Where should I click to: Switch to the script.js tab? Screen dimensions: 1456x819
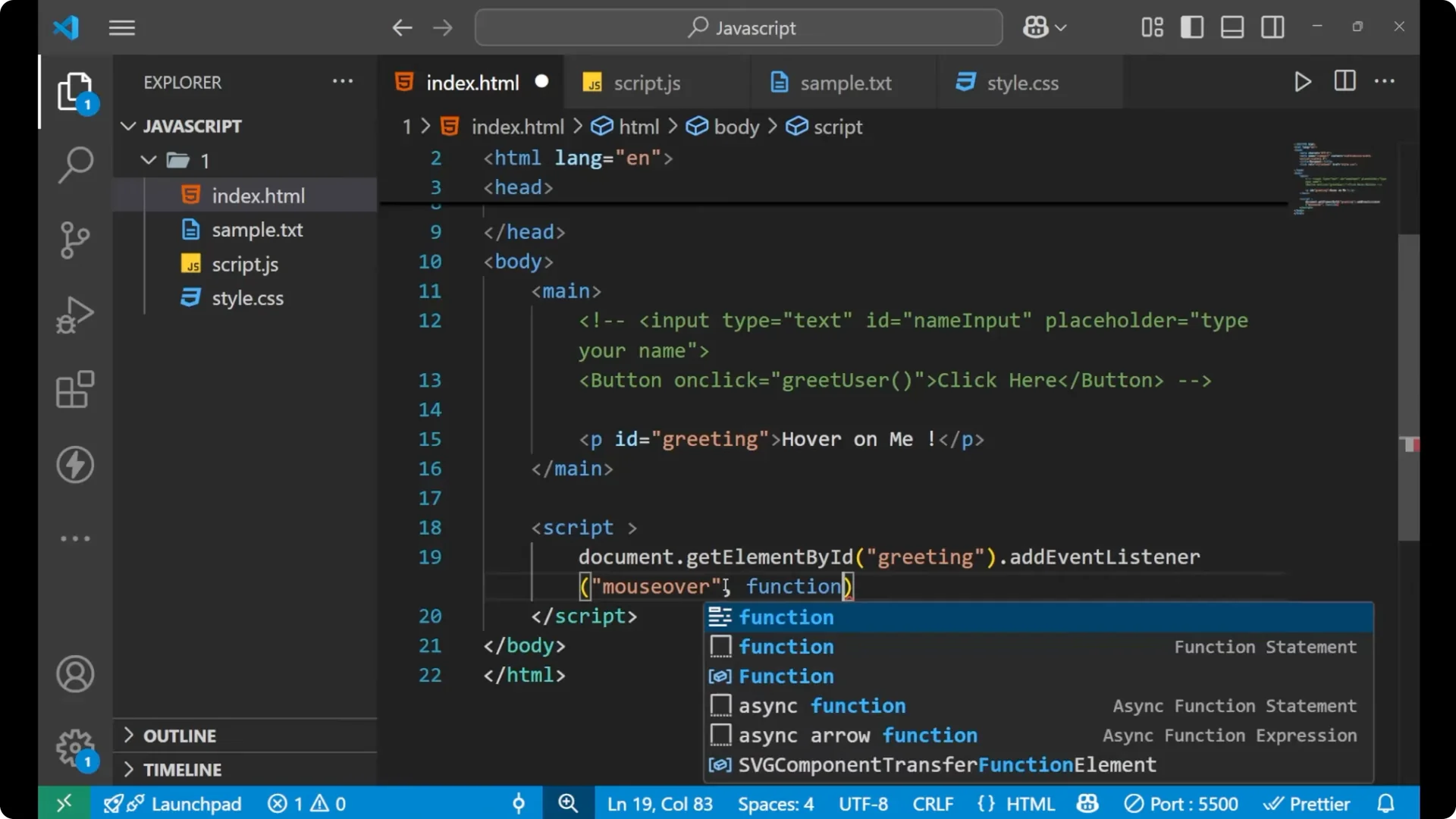648,83
